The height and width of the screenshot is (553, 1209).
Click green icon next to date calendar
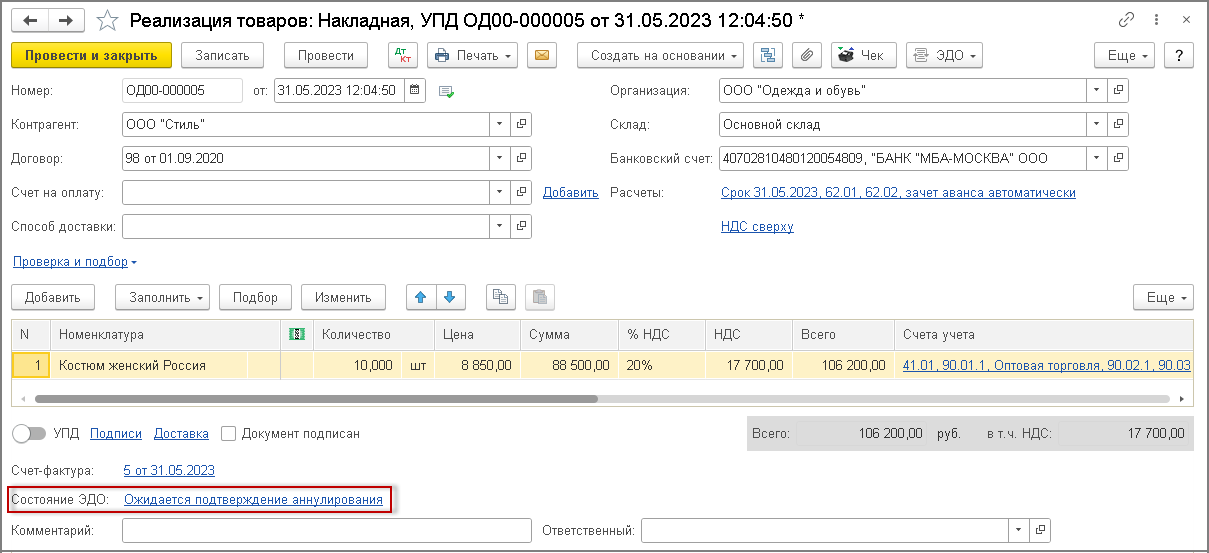[x=446, y=92]
